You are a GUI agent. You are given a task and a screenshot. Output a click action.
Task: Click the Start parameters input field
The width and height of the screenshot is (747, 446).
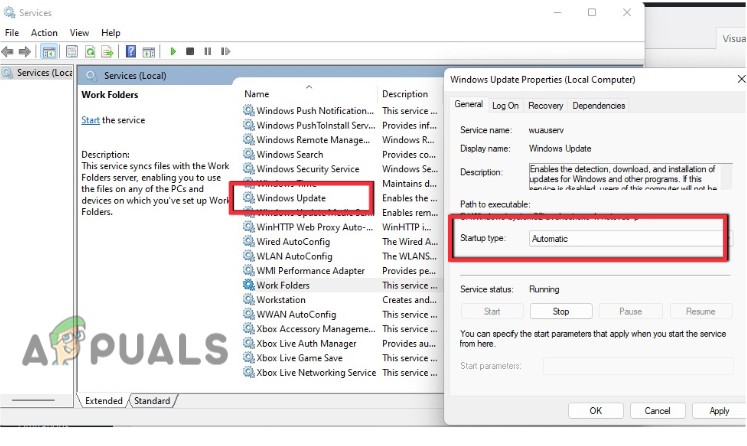(637, 366)
